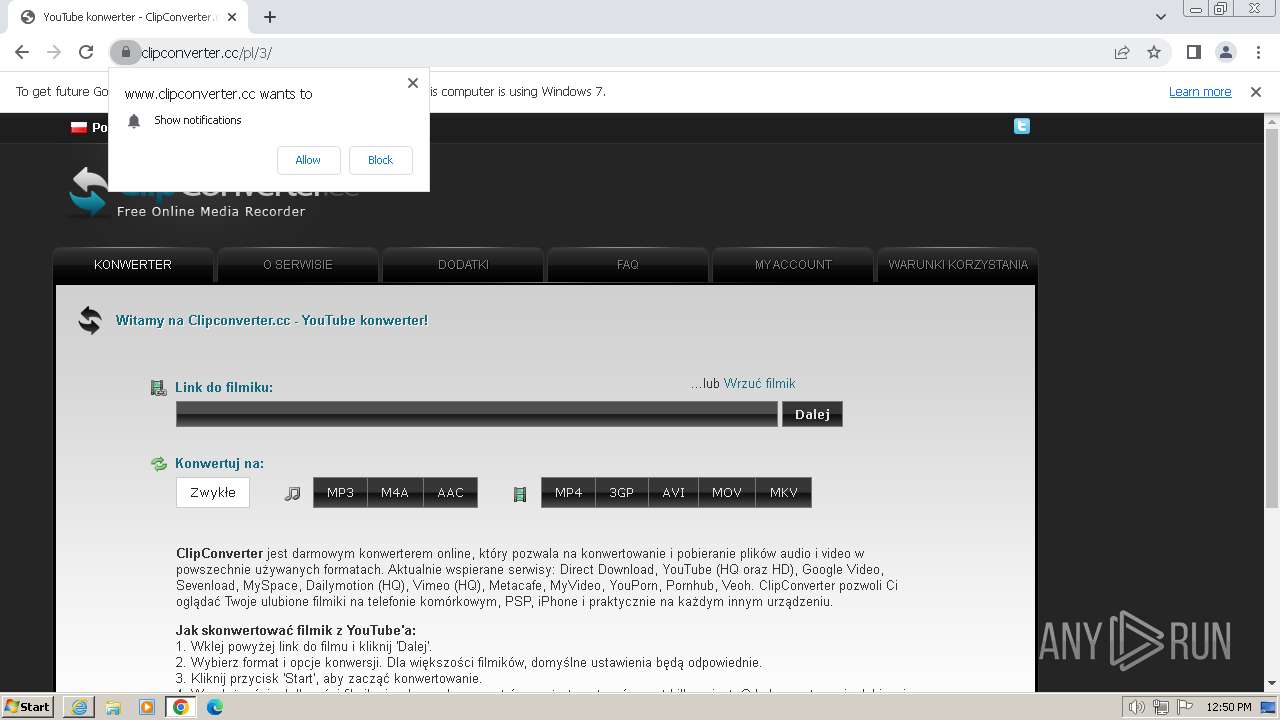Open Windows Media Player from the taskbar
The image size is (1280, 720).
pos(147,707)
